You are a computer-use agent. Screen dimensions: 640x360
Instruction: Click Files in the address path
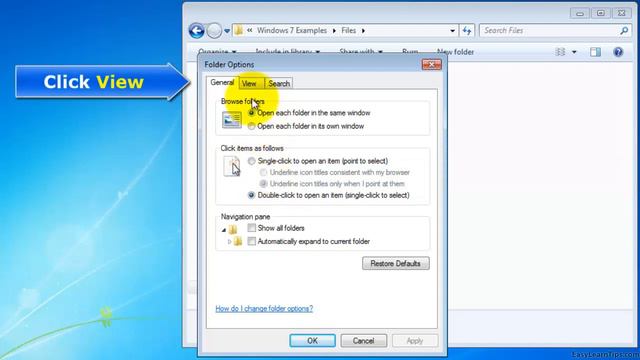pyautogui.click(x=349, y=31)
